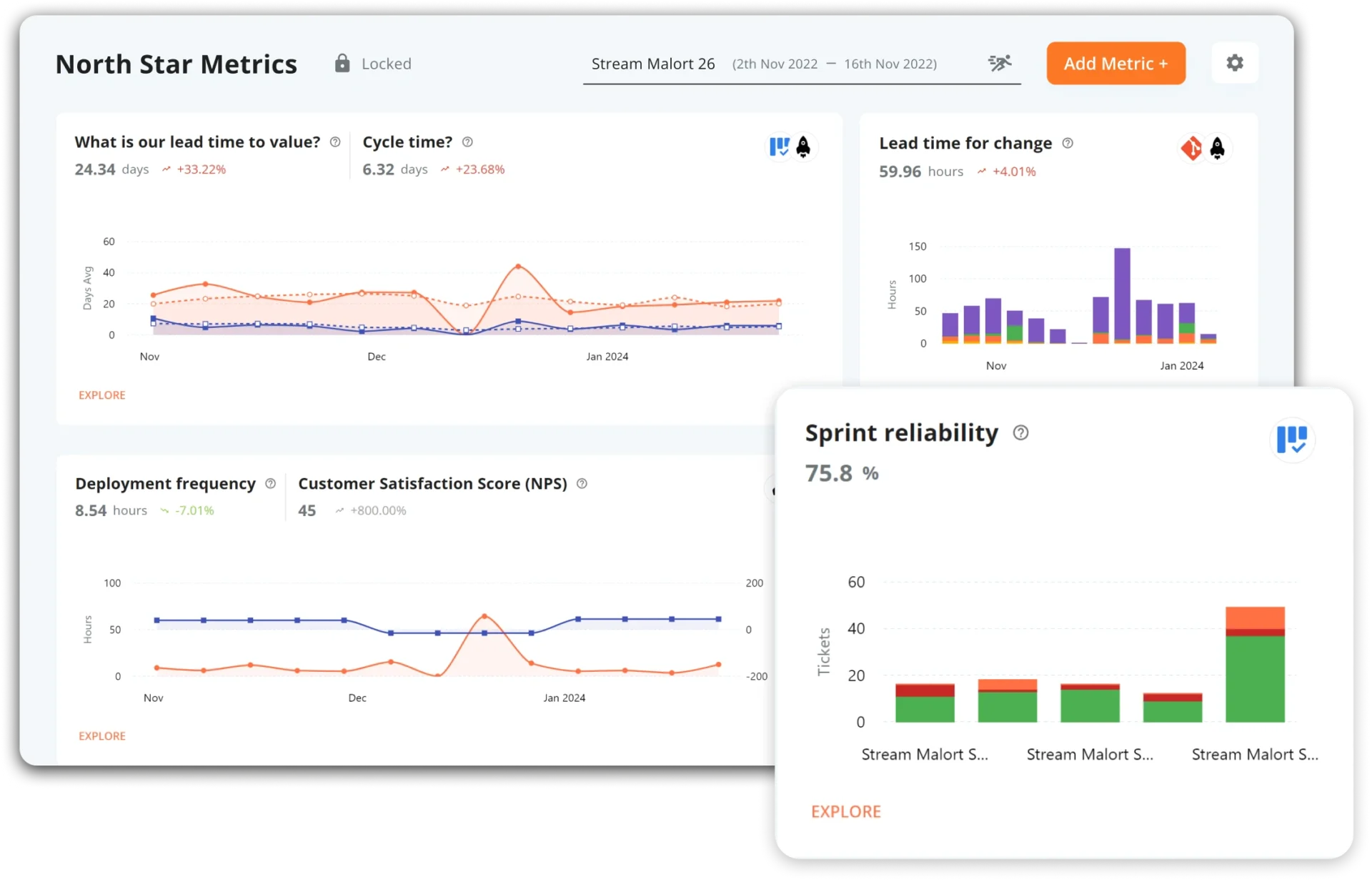Screen dimensions: 1372x882
Task: Click EXPLORE on the Sprint reliability card
Action: click(x=845, y=811)
